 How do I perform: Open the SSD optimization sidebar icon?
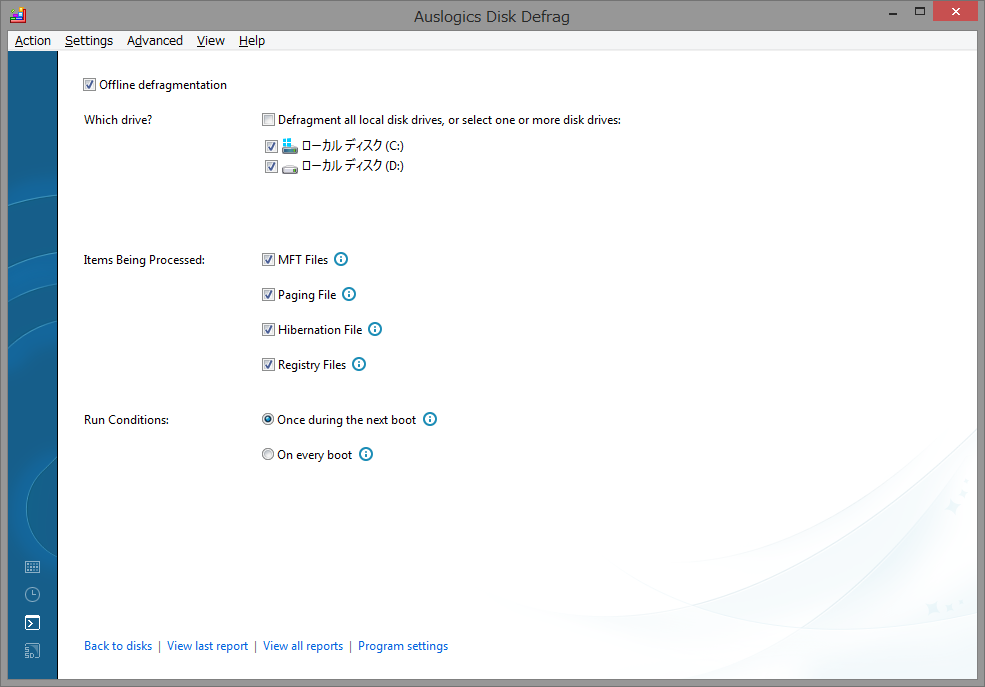[32, 651]
